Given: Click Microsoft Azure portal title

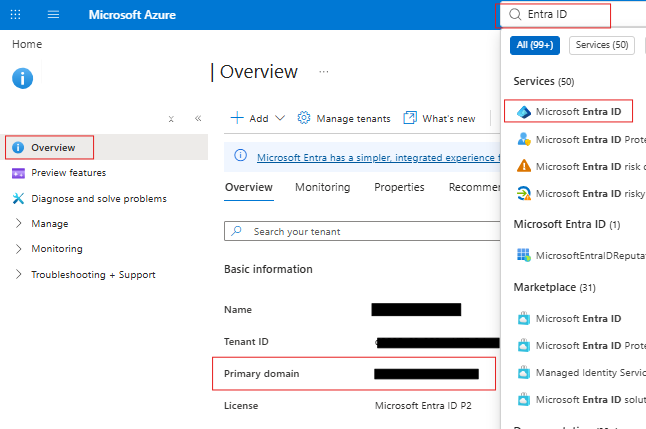Looking at the screenshot, I should (132, 15).
